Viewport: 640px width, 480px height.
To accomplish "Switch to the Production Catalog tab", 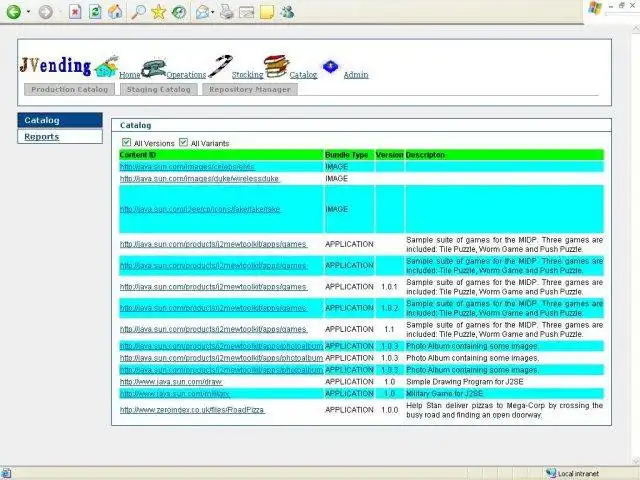I will click(x=69, y=89).
